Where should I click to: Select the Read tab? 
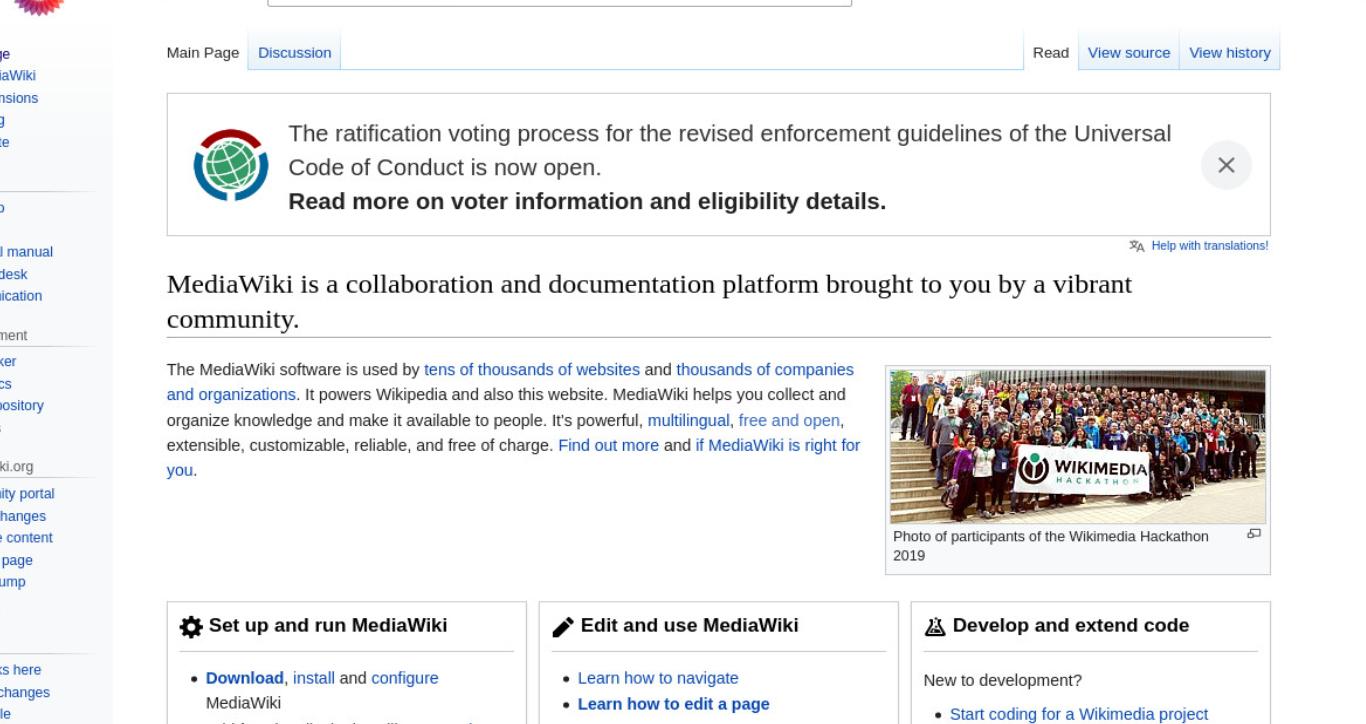click(1051, 53)
